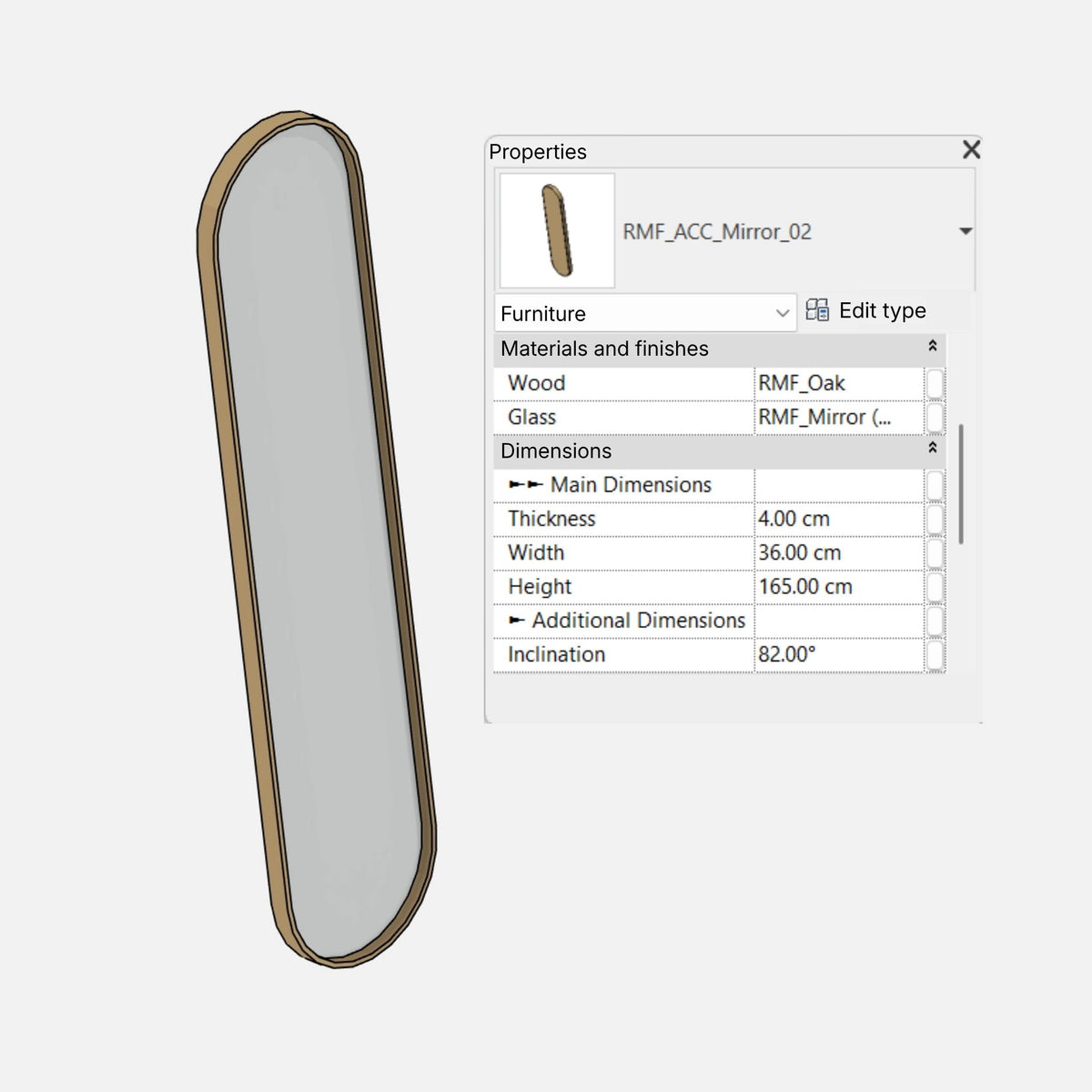This screenshot has width=1092, height=1092.
Task: Click the RMF_ACC_Mirror_02 type name
Action: [x=717, y=232]
